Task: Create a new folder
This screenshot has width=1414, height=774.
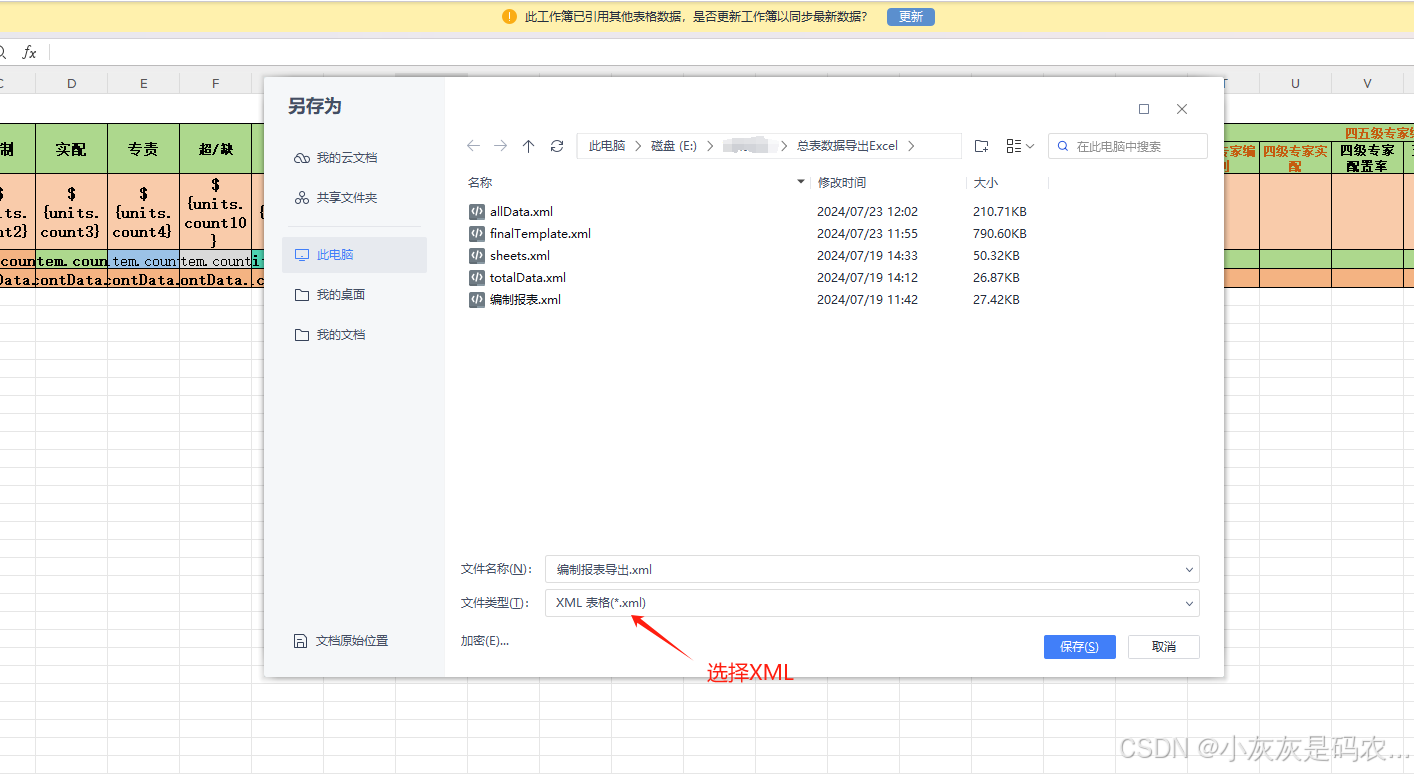Action: [981, 146]
